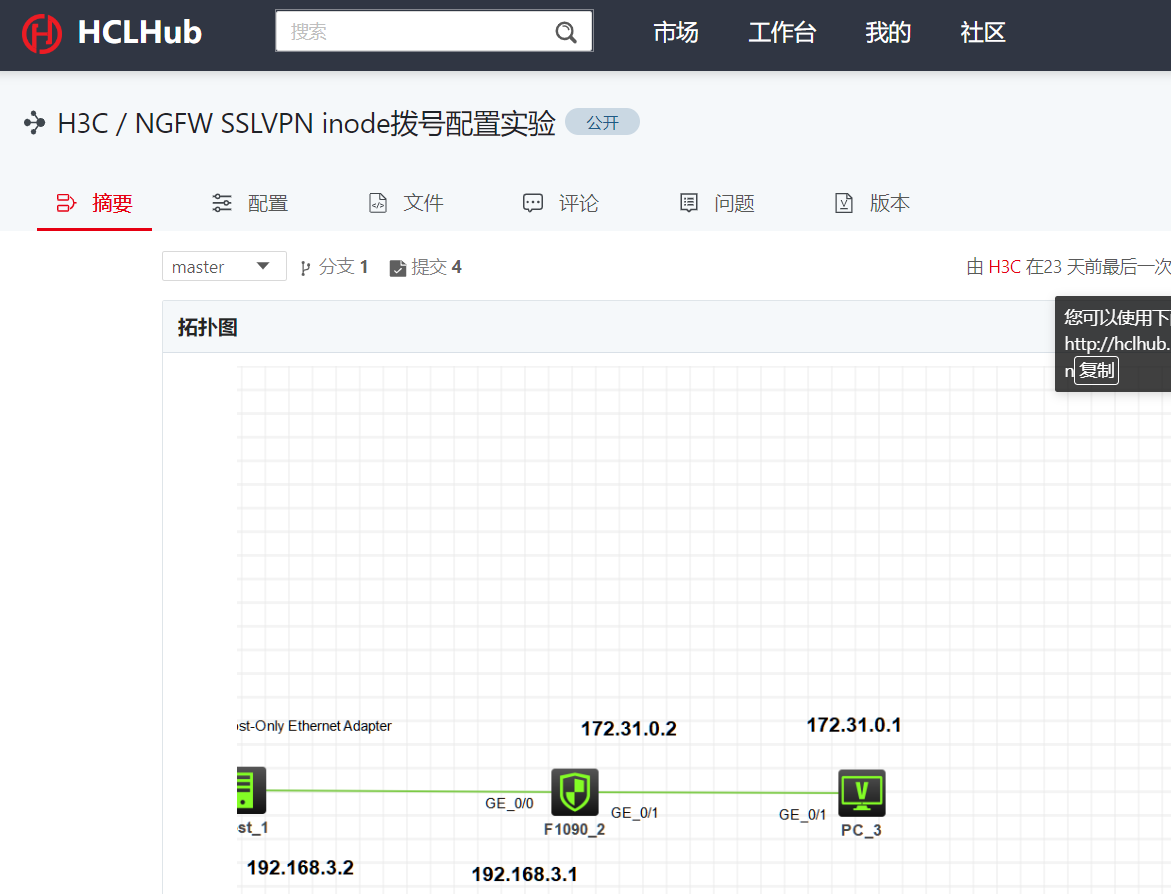The width and height of the screenshot is (1171, 894).
Task: Click the H3C / NGFW SSLVPN project title
Action: [306, 123]
